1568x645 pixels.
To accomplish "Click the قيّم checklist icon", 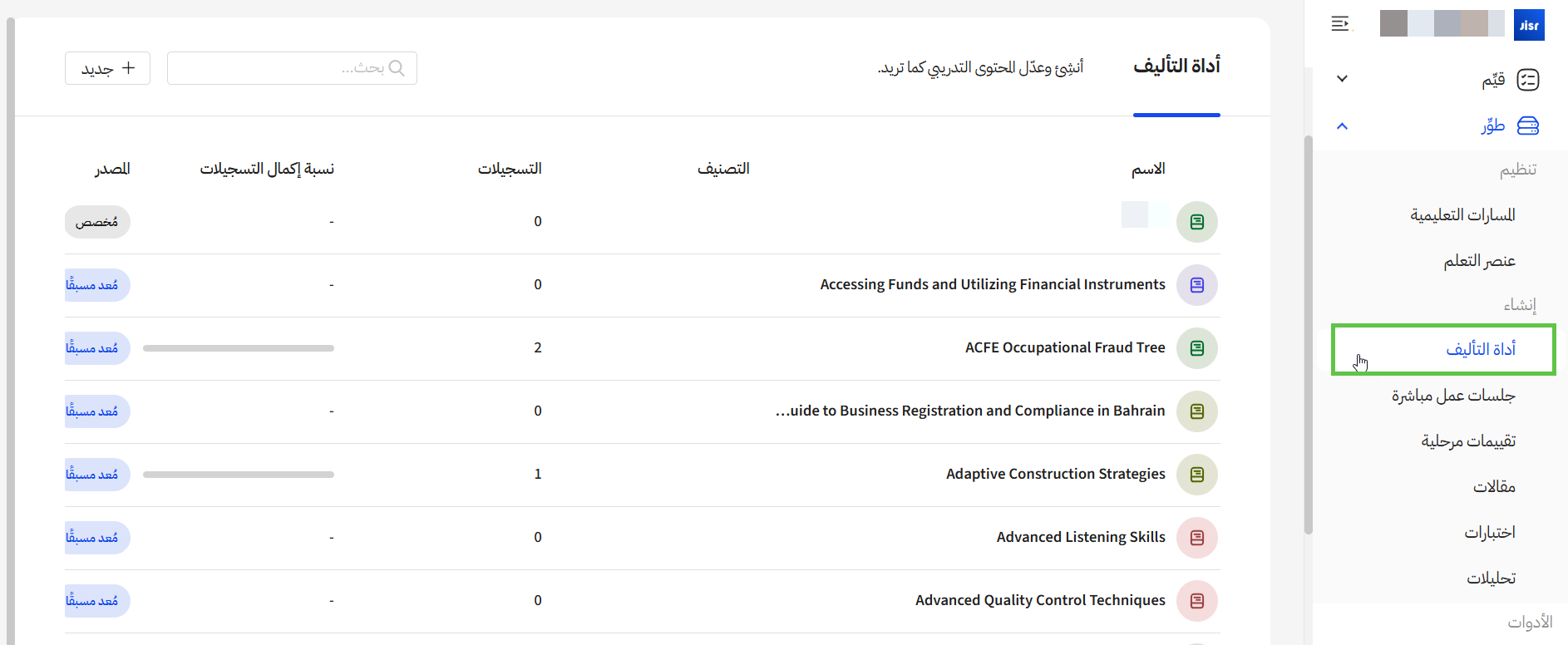I will pos(1528,80).
